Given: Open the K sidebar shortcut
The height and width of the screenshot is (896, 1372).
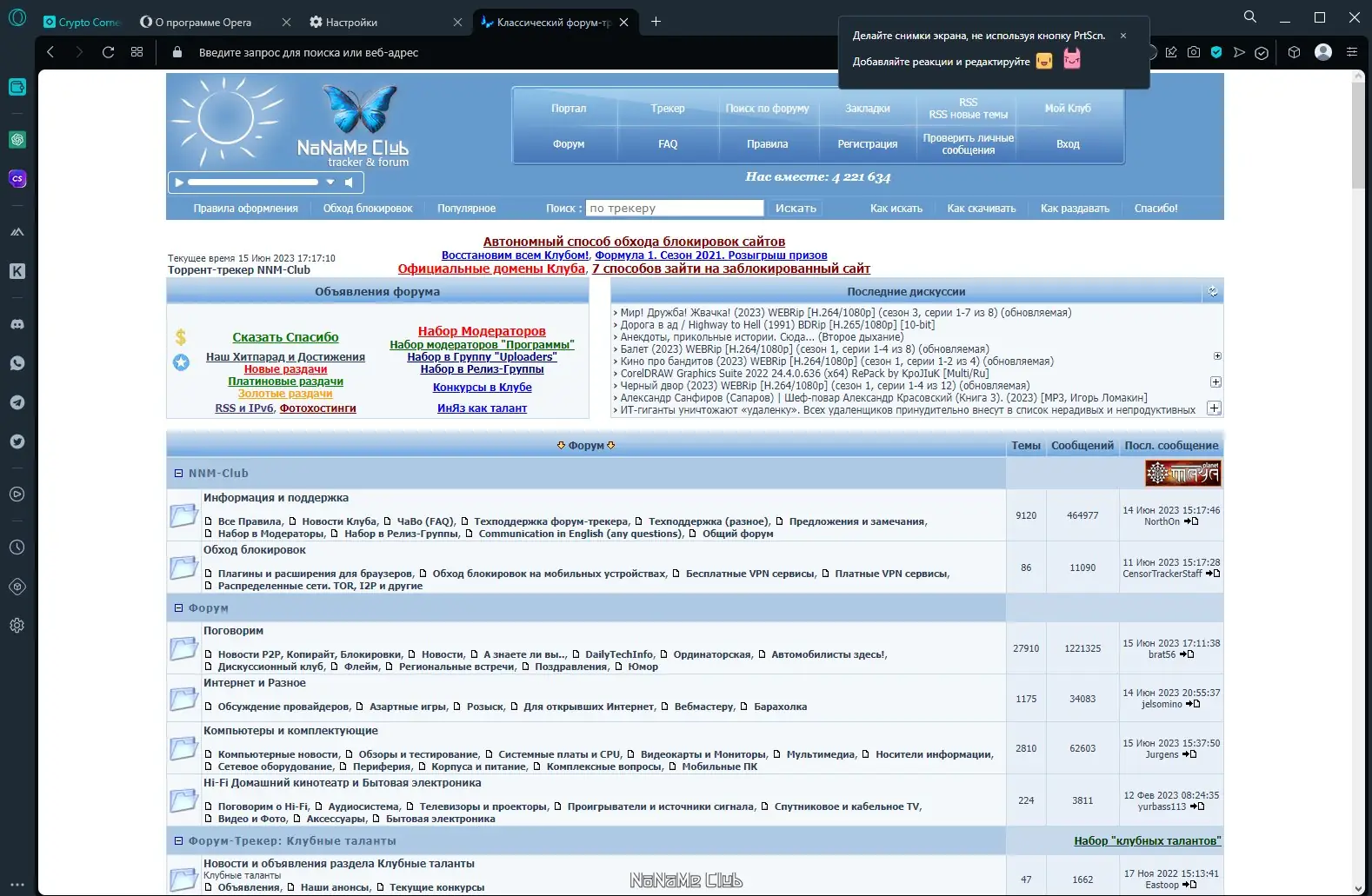Looking at the screenshot, I should coord(17,271).
